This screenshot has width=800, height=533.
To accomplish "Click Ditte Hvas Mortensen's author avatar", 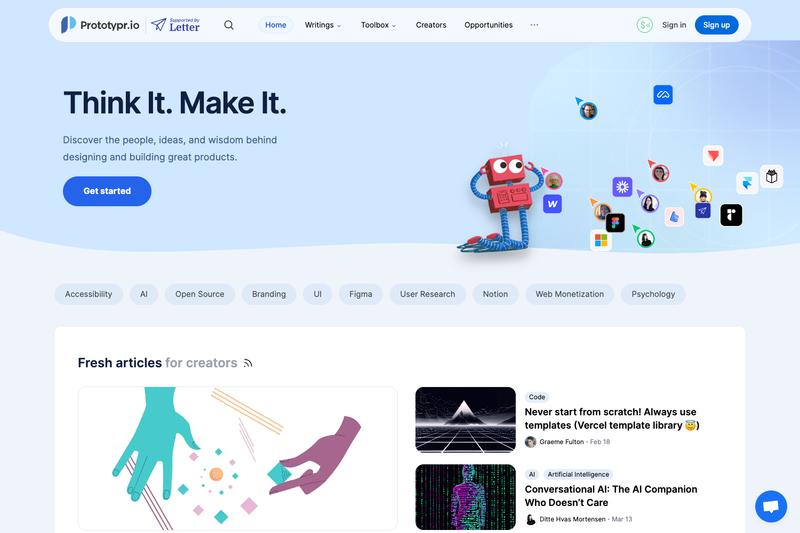I will (531, 519).
